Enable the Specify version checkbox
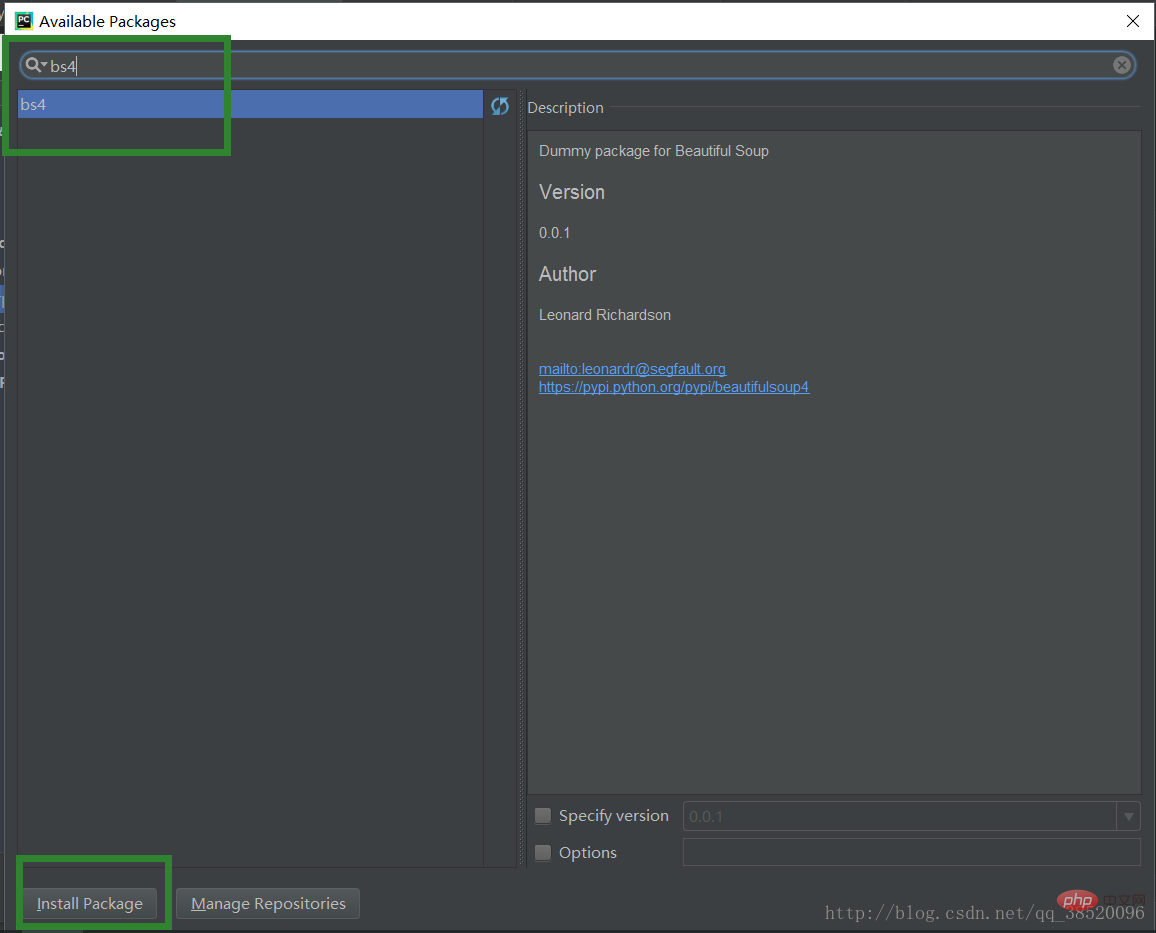This screenshot has width=1156, height=933. pyautogui.click(x=543, y=816)
